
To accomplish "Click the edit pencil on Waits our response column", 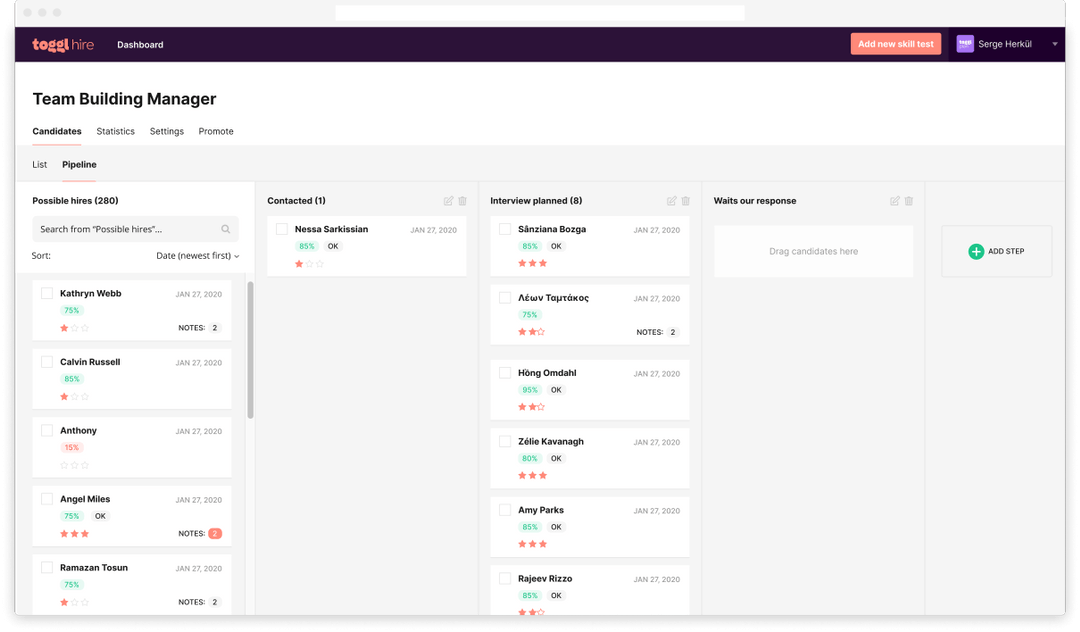I will [x=896, y=201].
